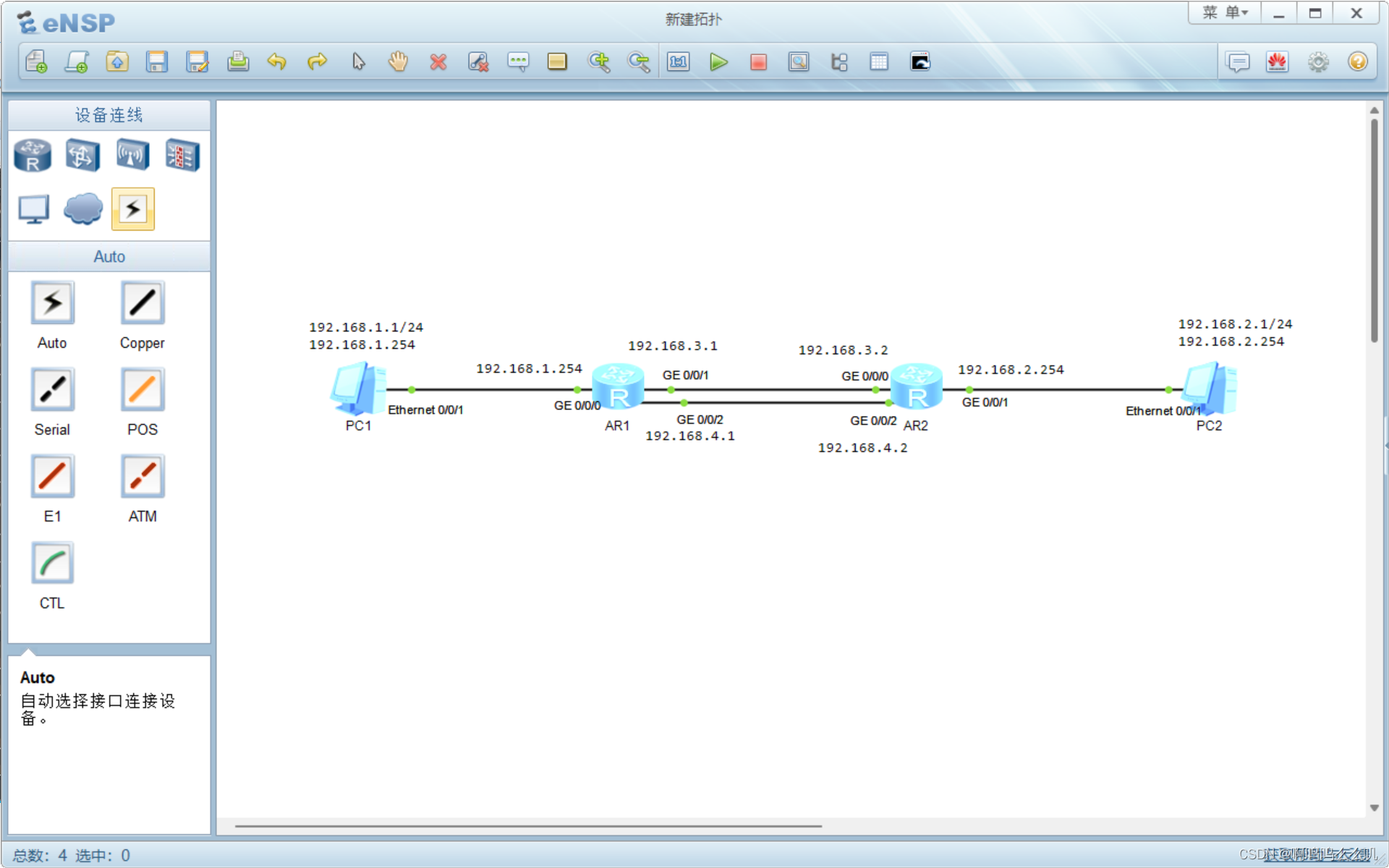This screenshot has width=1389, height=868.
Task: Select the Router device category icon
Action: 33,155
